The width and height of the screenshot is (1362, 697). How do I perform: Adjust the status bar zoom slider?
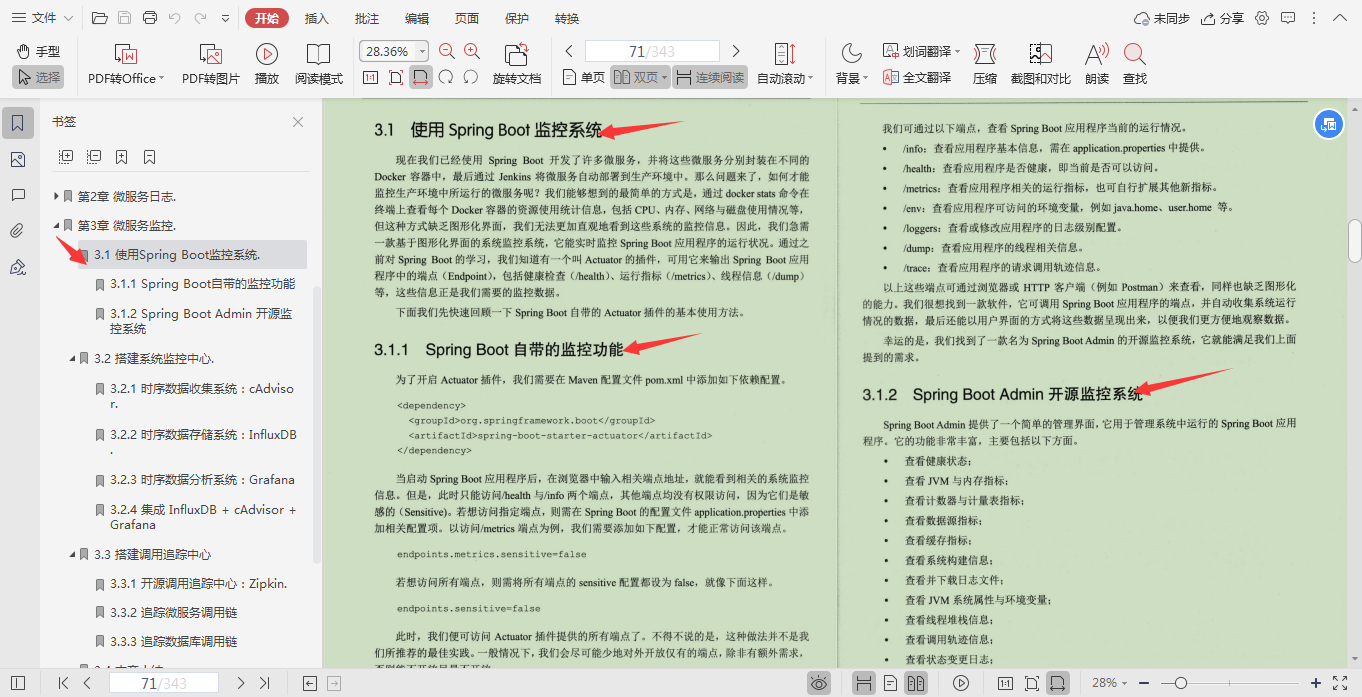point(1181,683)
